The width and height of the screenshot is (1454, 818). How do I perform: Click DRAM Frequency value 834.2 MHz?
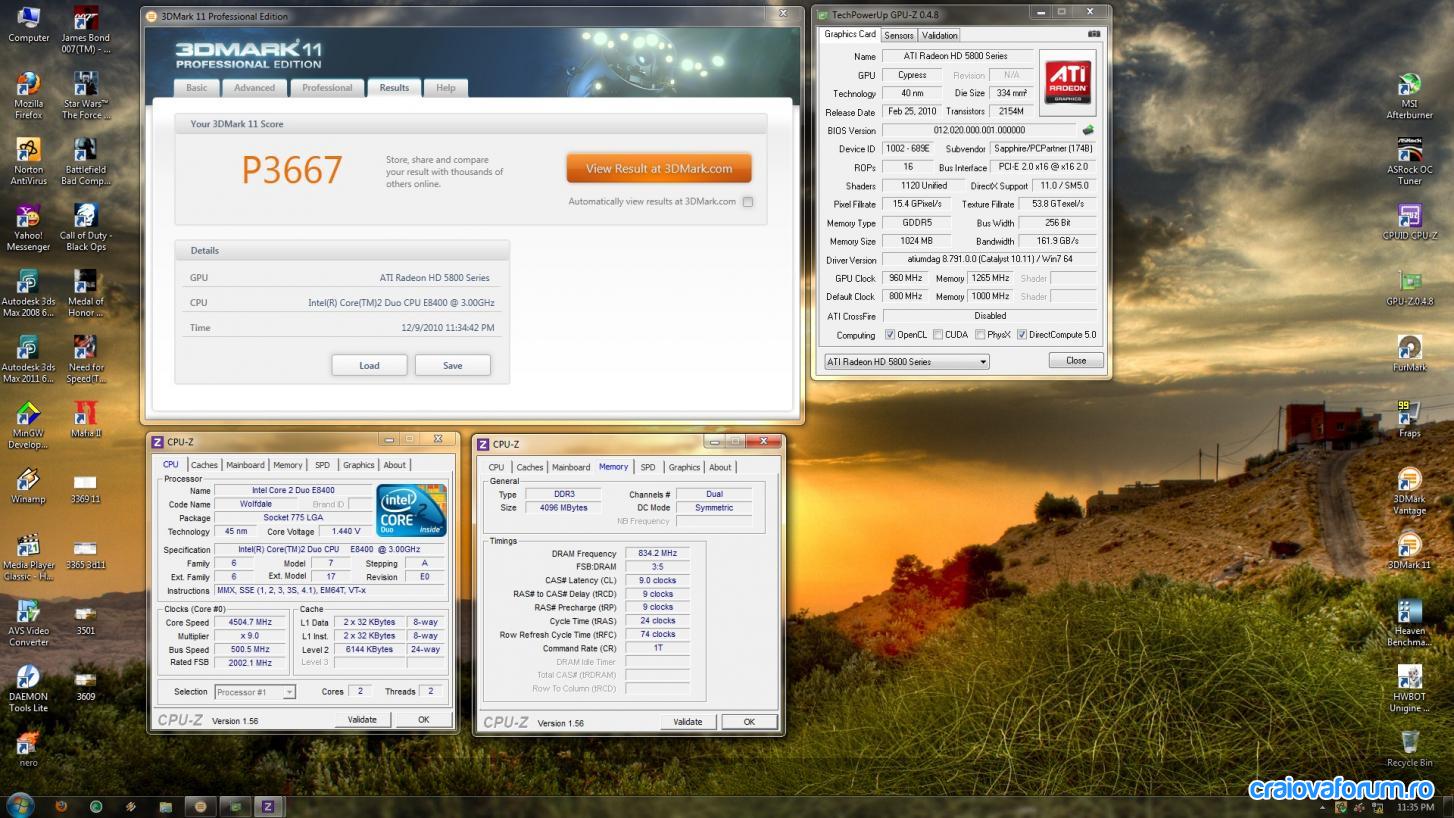[x=657, y=553]
